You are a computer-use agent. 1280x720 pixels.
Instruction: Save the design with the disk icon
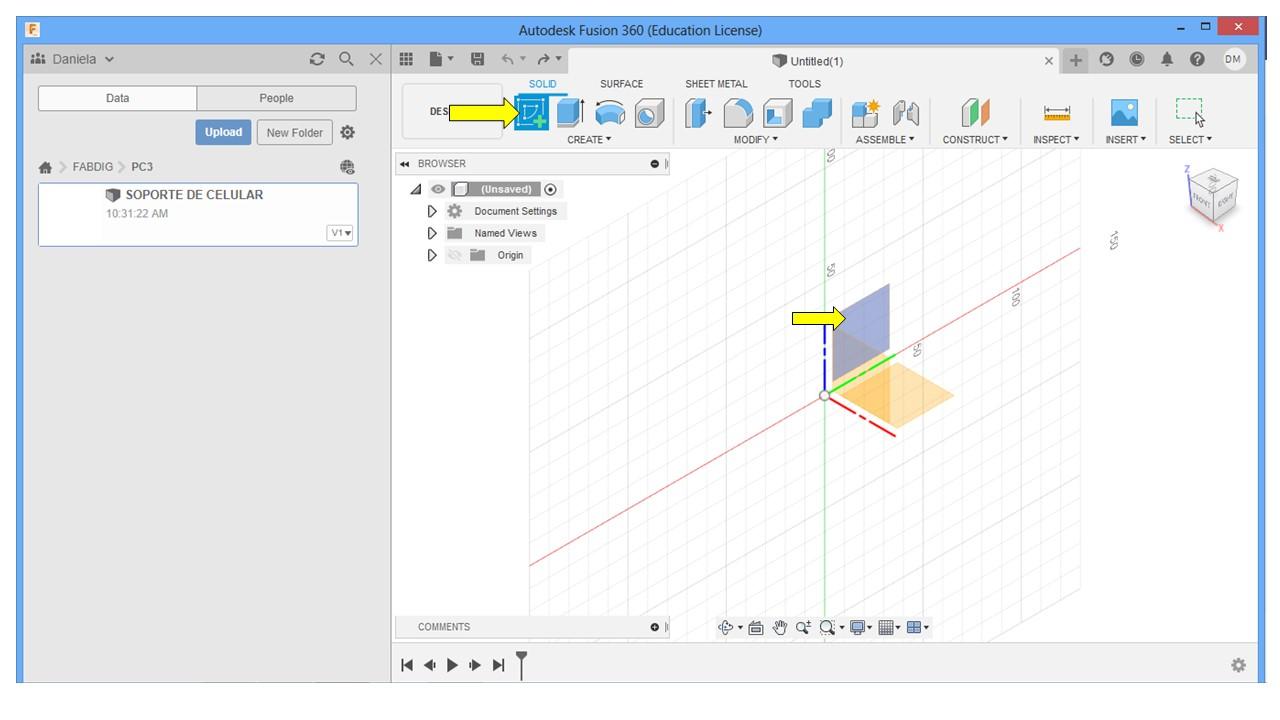[477, 60]
